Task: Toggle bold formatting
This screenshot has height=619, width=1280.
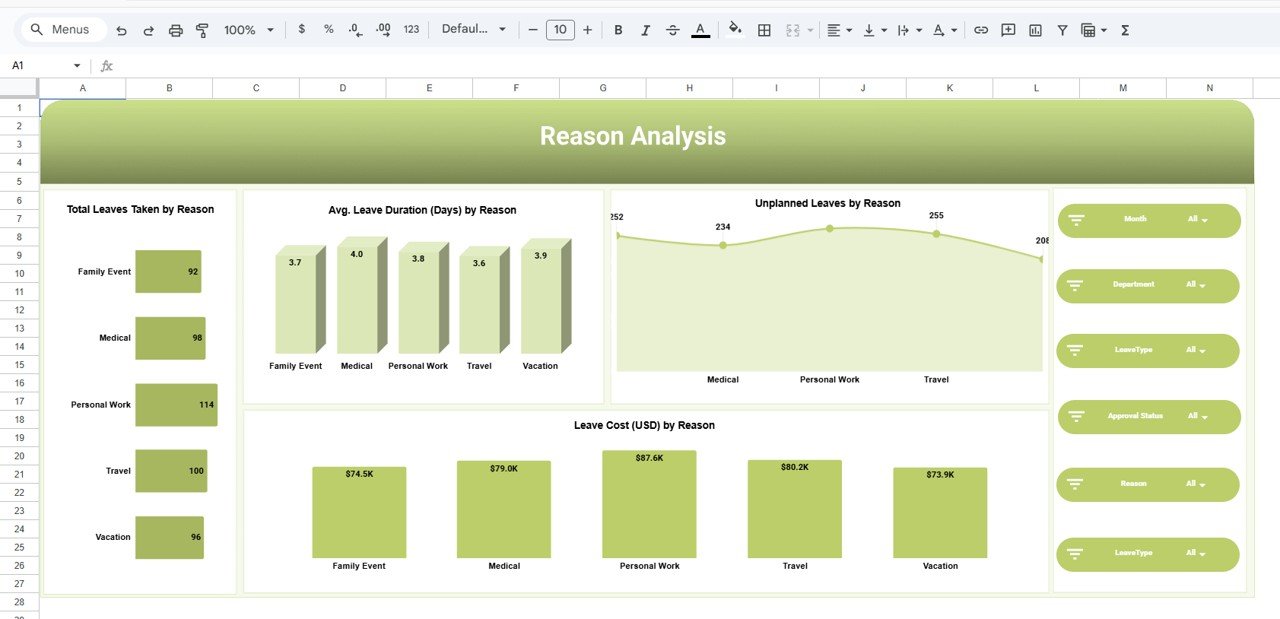Action: [x=618, y=29]
